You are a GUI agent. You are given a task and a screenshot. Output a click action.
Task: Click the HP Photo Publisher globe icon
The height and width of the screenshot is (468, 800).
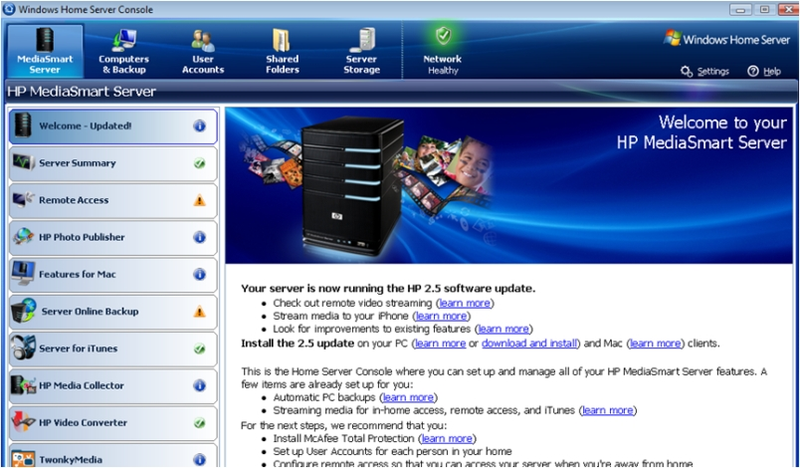pos(23,237)
